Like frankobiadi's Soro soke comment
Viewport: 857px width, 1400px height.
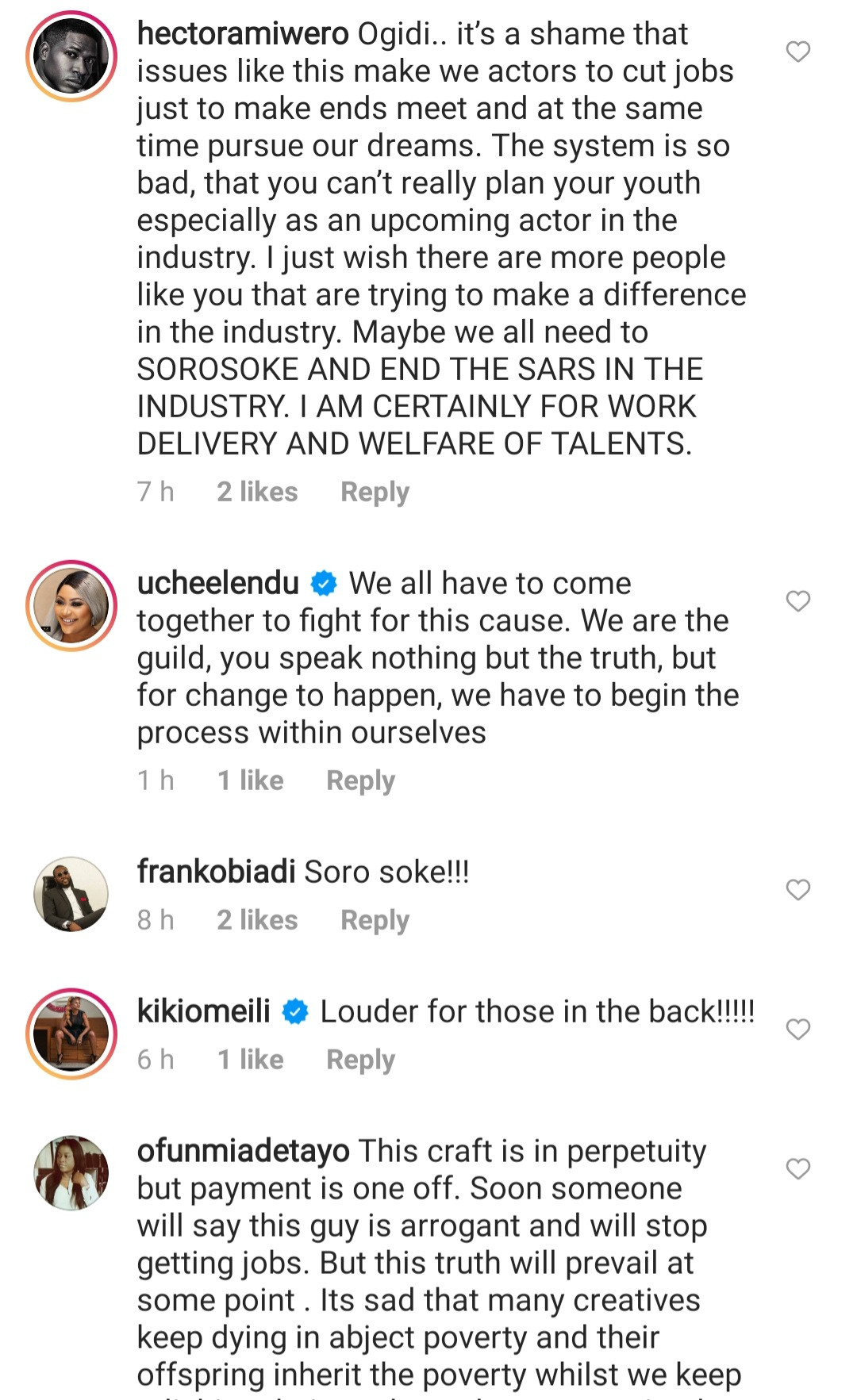coord(797,890)
